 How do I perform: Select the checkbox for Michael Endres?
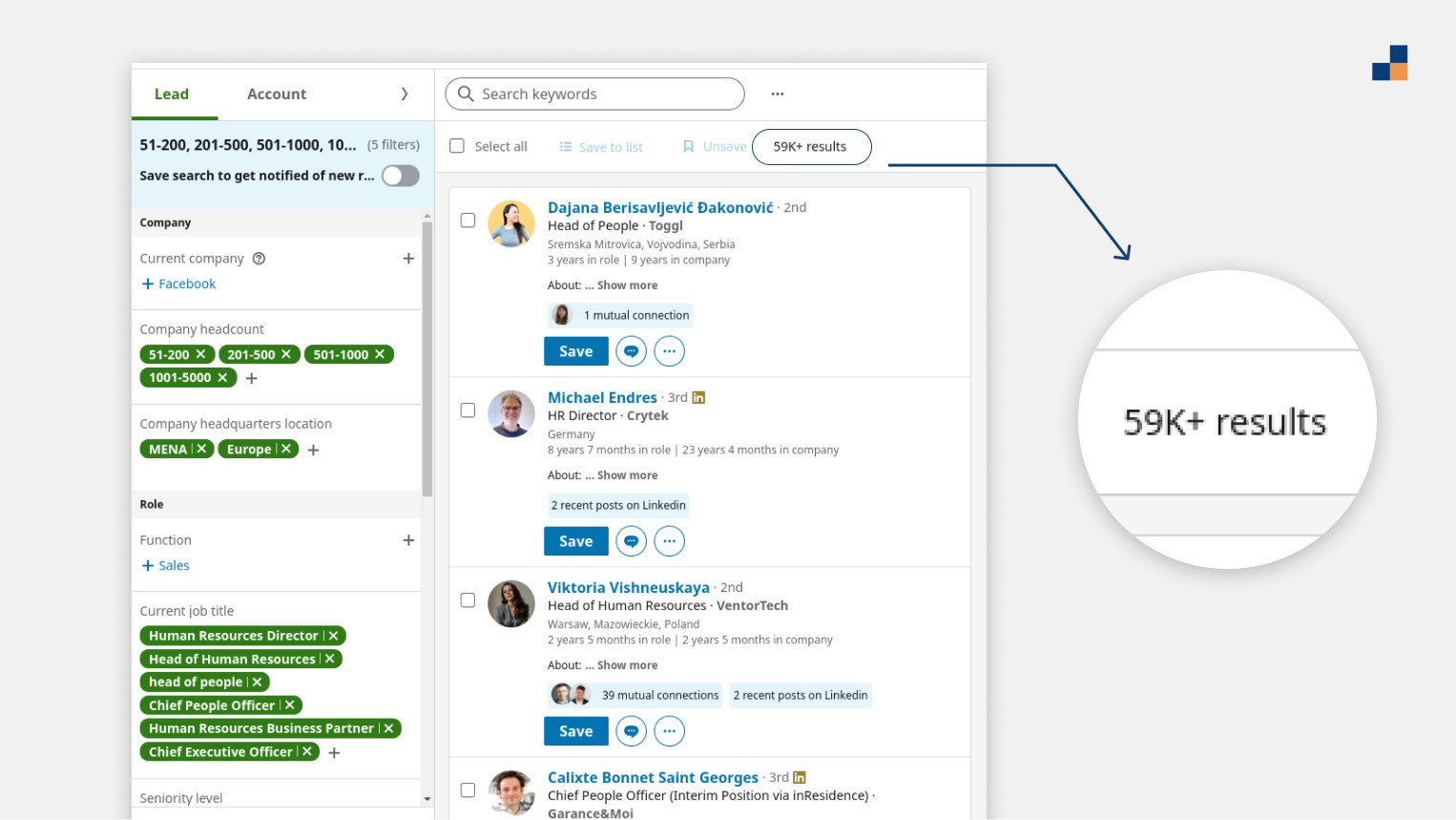coord(468,410)
